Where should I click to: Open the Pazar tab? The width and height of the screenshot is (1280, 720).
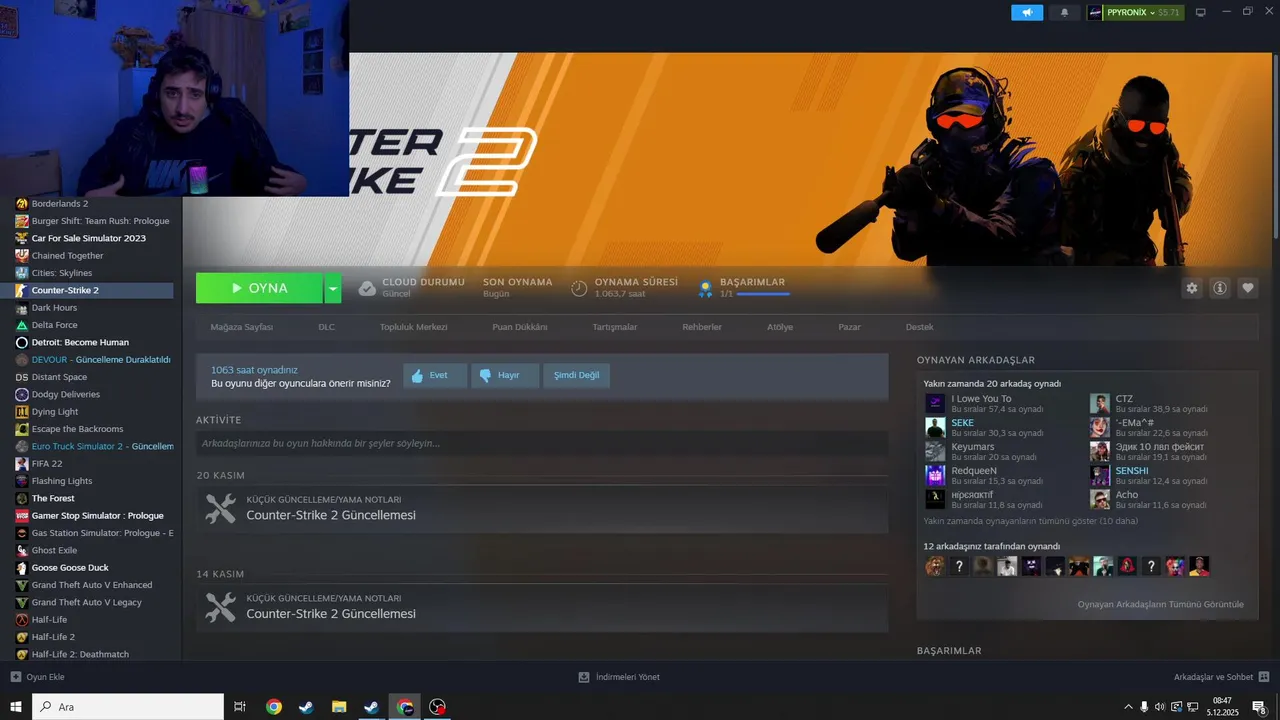pyautogui.click(x=849, y=327)
